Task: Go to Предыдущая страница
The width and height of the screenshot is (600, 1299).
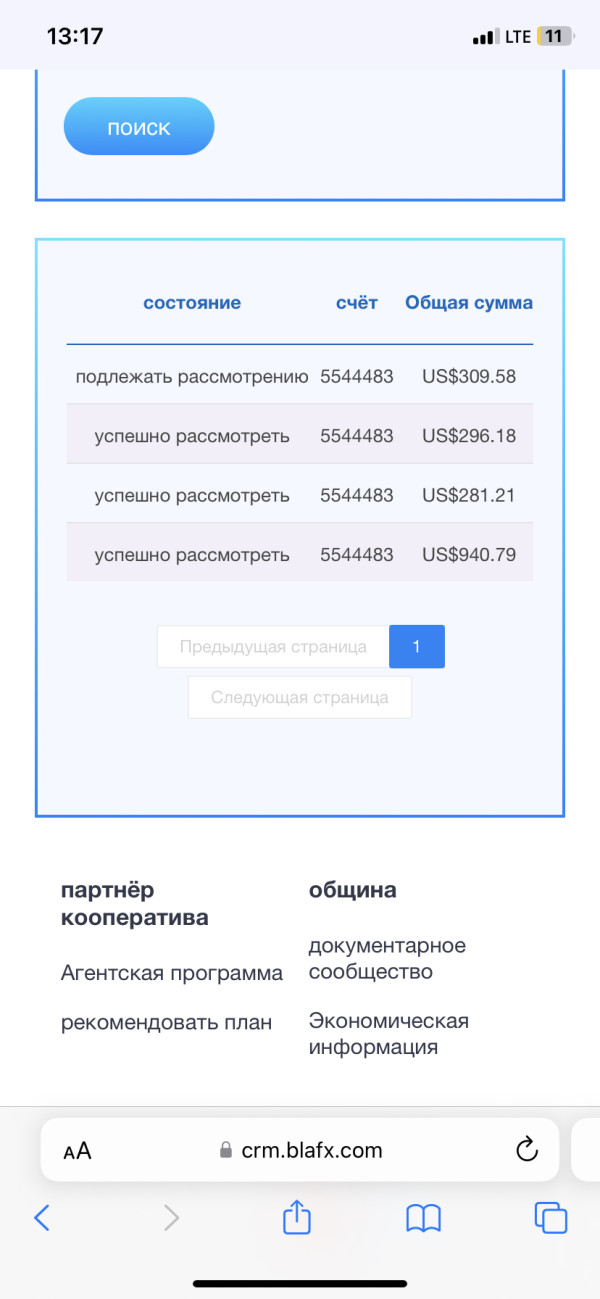Action: (273, 647)
